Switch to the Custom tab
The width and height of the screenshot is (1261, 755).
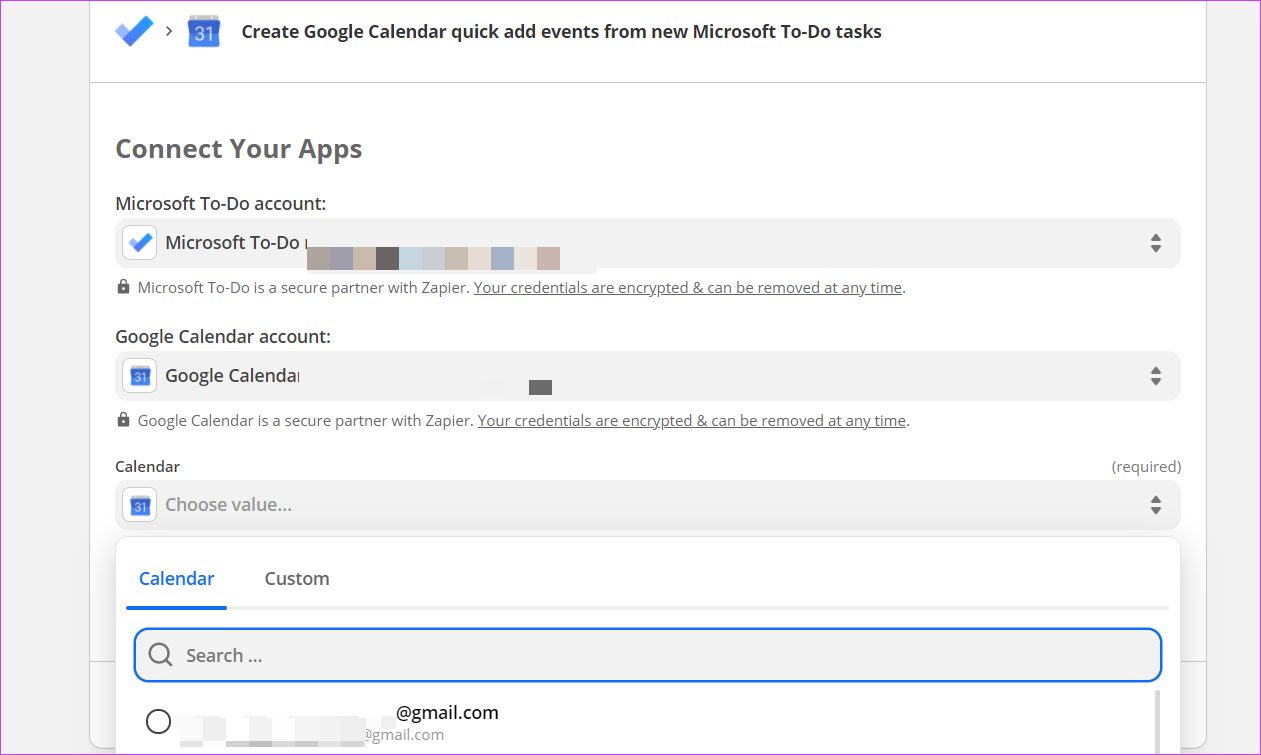(297, 578)
